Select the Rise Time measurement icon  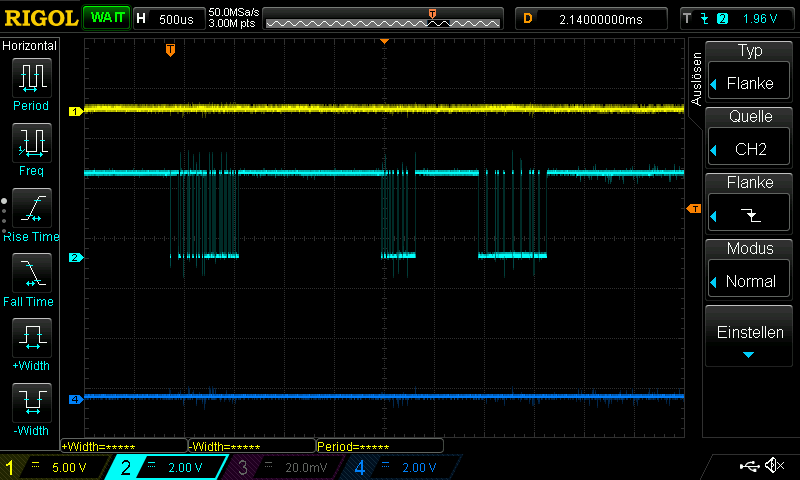[x=32, y=208]
